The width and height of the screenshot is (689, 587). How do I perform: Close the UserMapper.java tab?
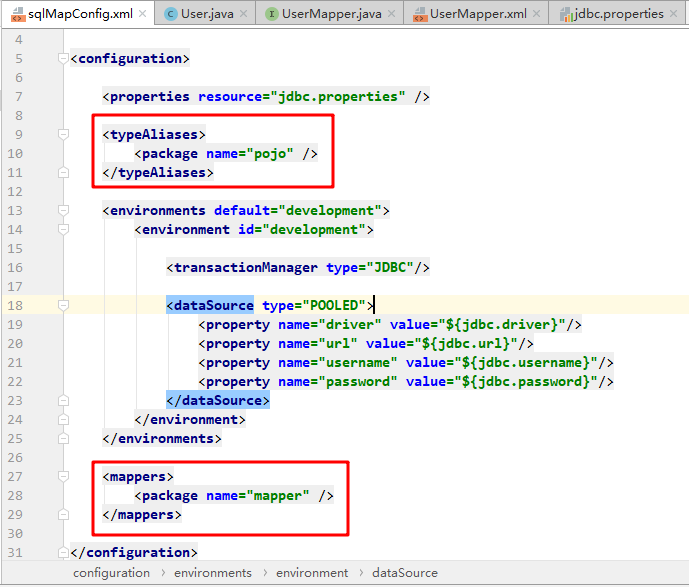391,14
